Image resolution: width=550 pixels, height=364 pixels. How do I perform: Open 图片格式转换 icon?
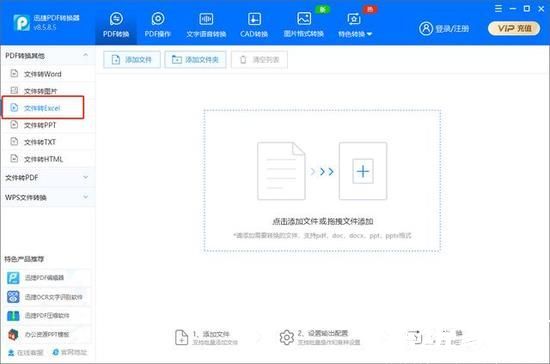304,19
